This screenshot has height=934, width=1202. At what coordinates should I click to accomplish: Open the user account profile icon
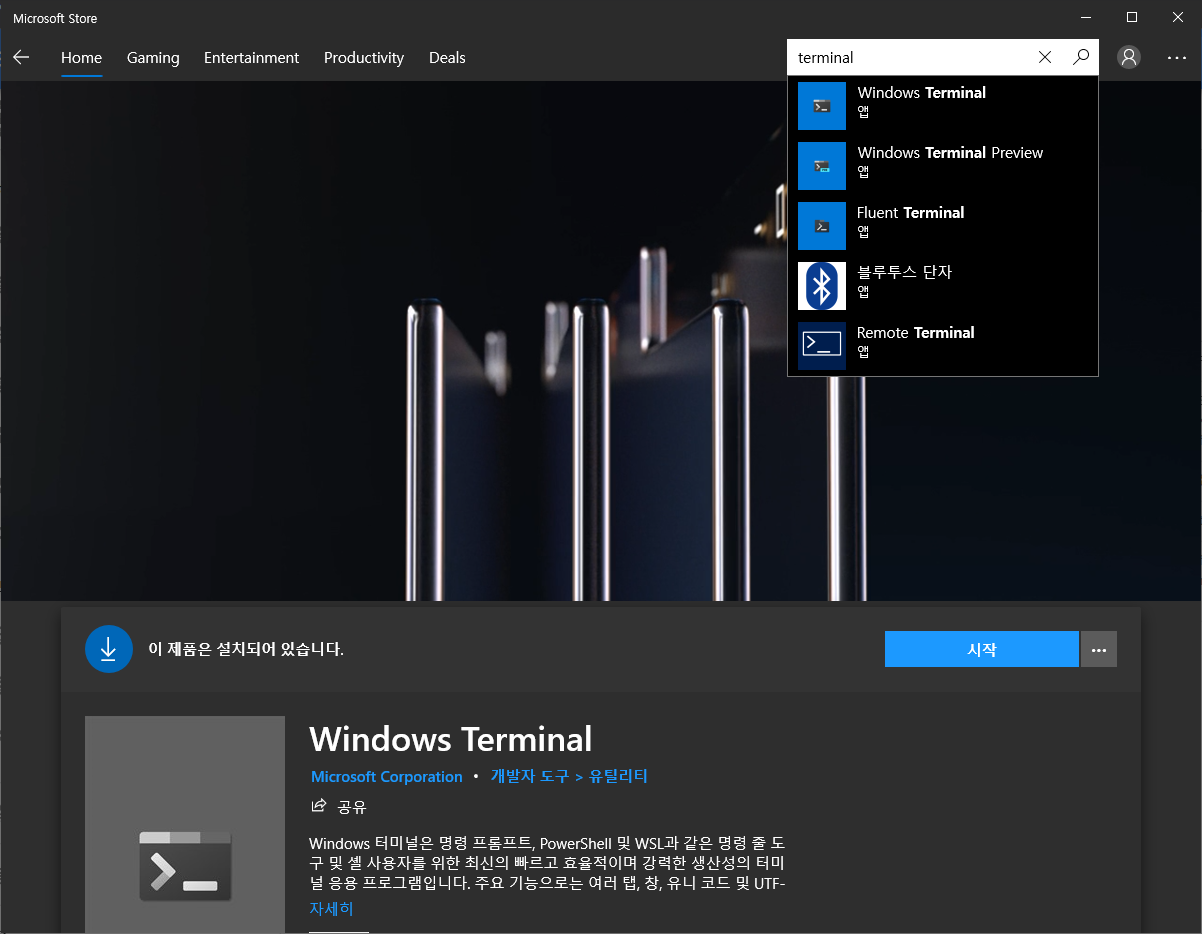[1129, 58]
